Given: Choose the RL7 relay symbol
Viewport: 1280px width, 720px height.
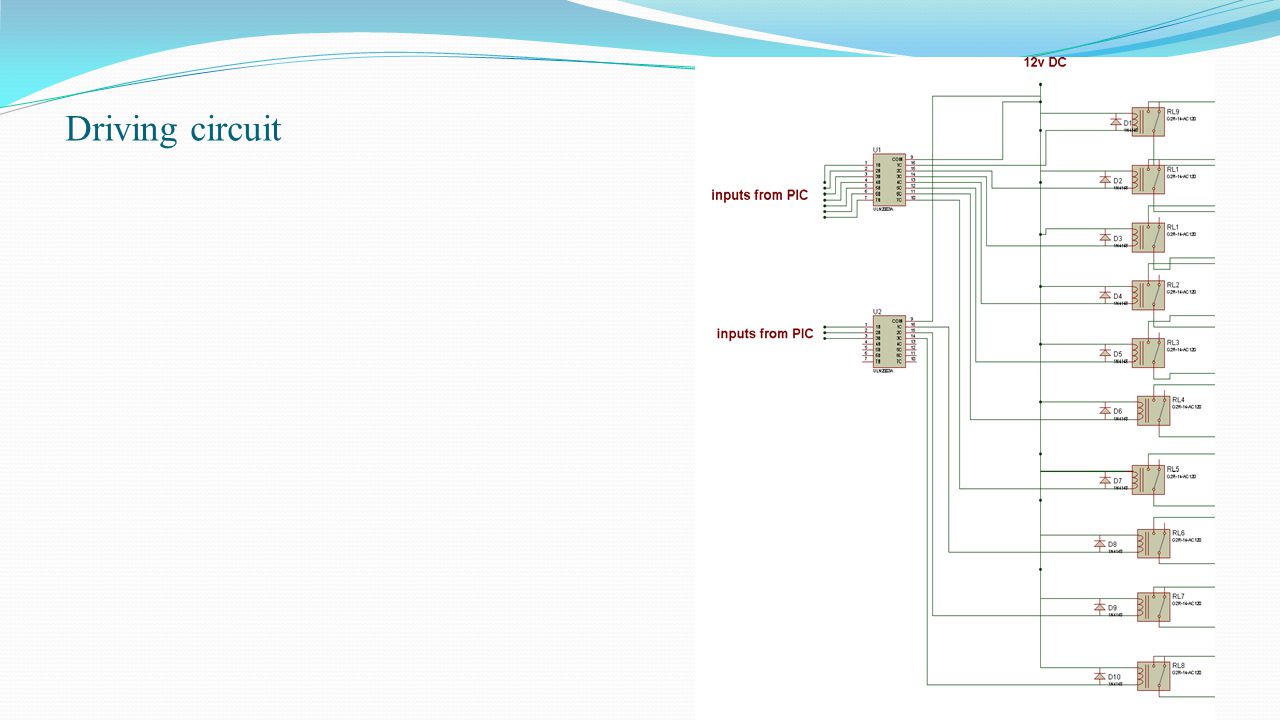Looking at the screenshot, I should click(x=1153, y=606).
